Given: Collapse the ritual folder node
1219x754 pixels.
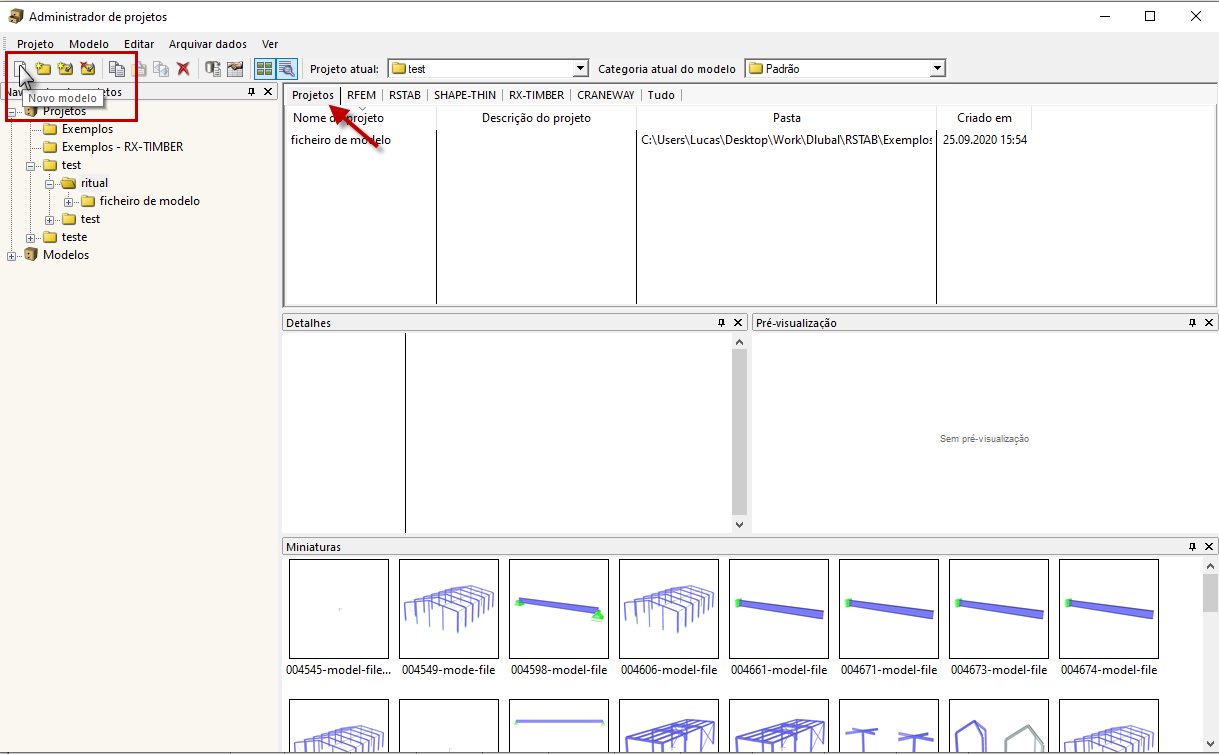Looking at the screenshot, I should point(50,183).
